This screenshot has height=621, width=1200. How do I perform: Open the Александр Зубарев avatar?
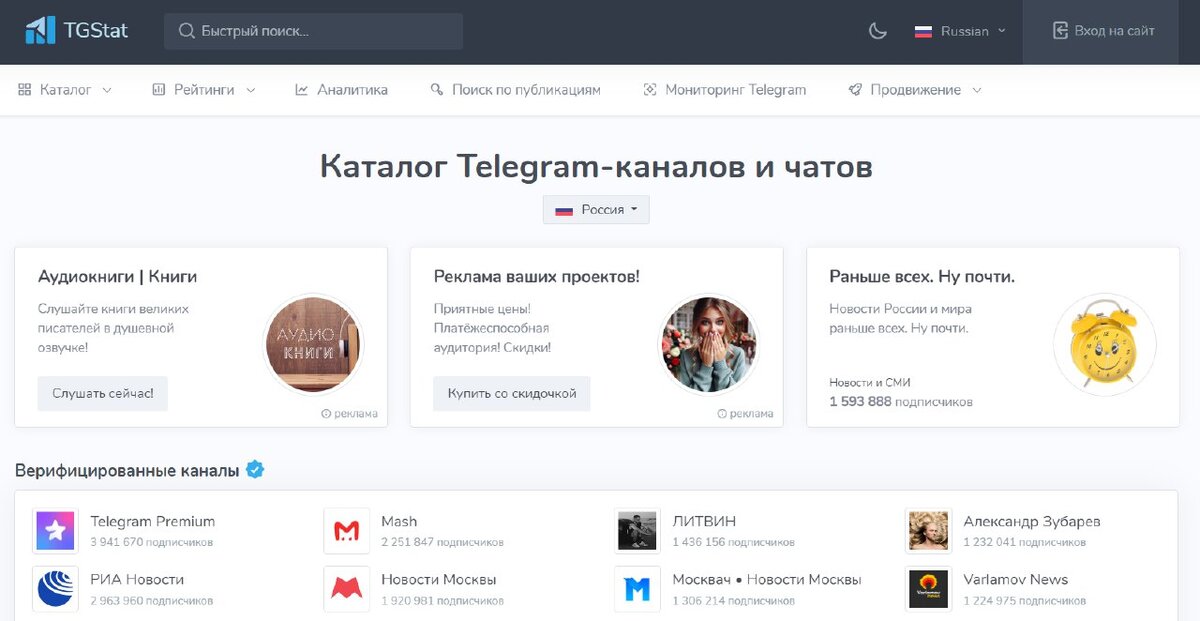[928, 531]
